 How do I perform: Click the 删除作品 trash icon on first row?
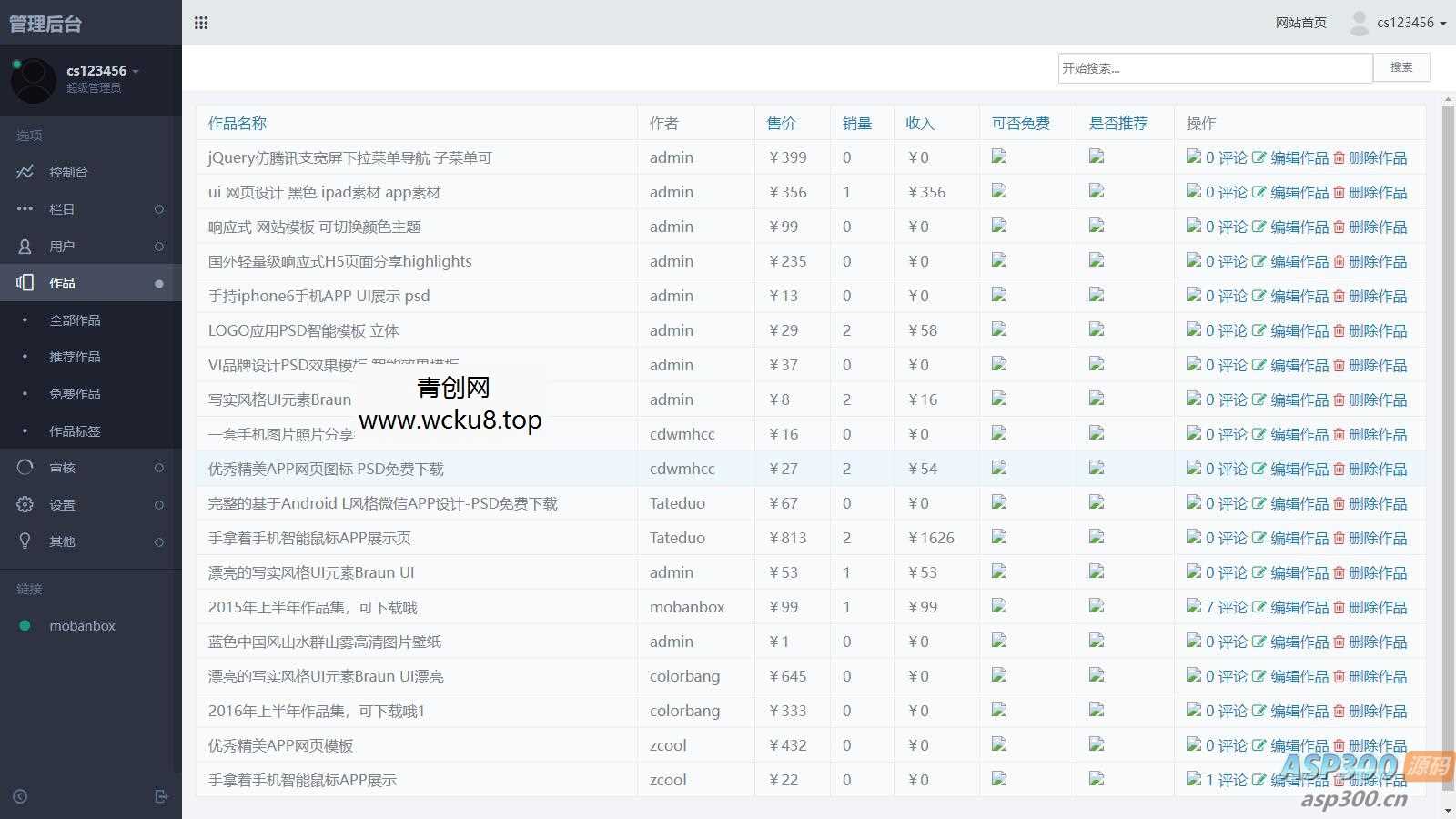(x=1339, y=157)
